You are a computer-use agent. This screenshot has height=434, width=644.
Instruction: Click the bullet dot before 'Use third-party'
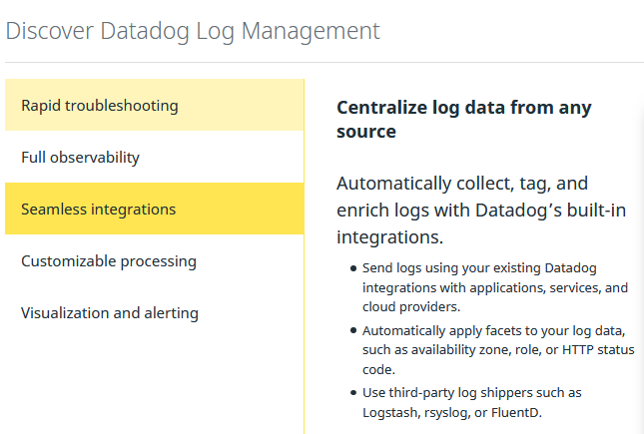point(353,393)
